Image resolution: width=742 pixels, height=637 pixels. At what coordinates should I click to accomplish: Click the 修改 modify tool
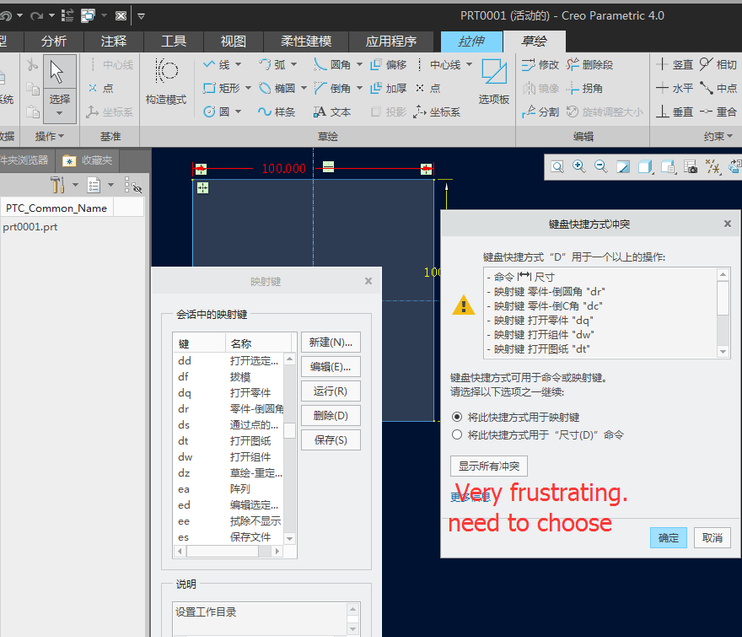540,65
